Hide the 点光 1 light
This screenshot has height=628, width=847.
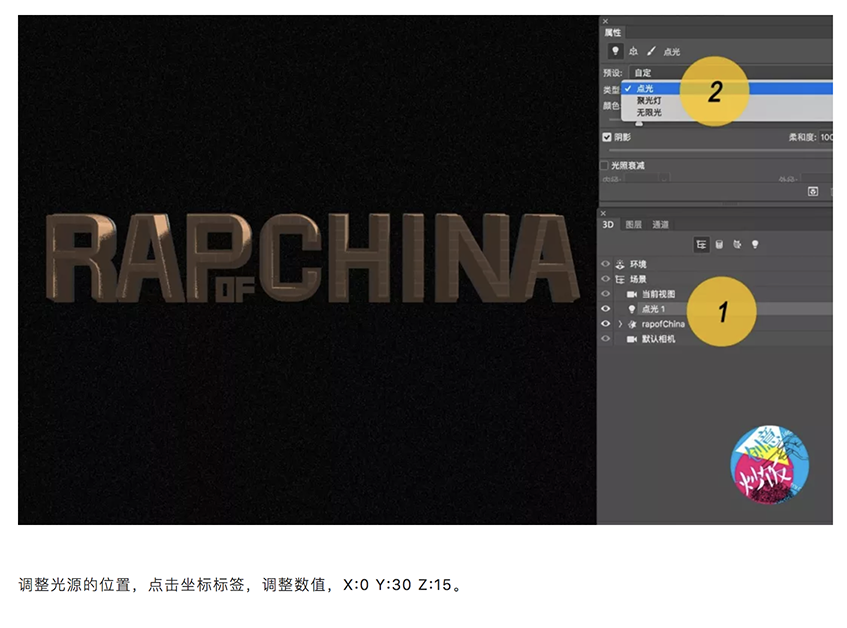tap(606, 309)
